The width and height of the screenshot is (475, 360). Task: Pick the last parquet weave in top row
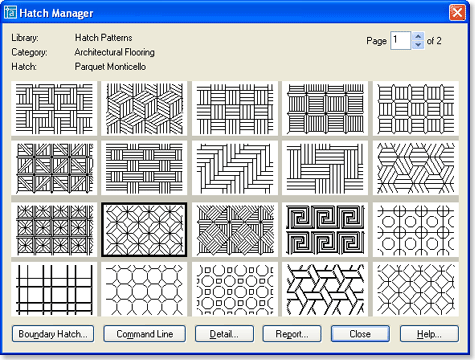point(416,108)
